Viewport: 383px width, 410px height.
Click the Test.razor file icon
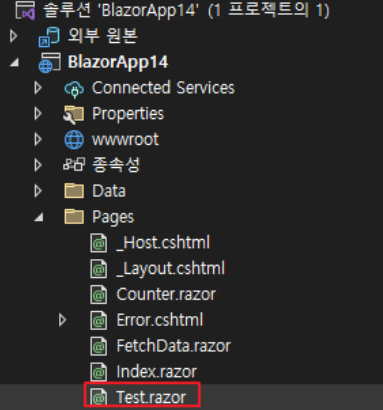[x=99, y=397]
